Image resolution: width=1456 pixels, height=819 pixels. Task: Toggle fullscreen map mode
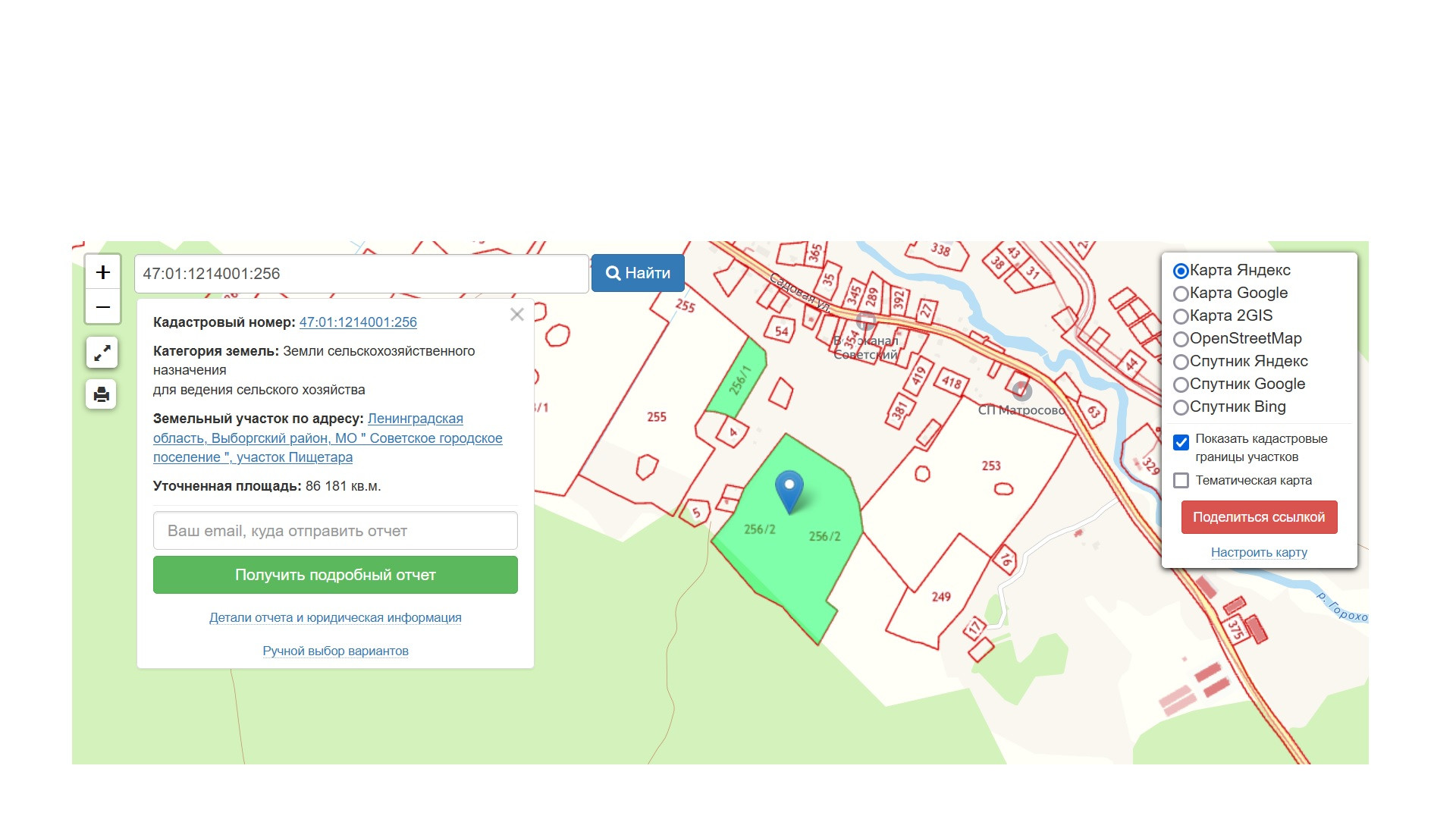(x=102, y=353)
